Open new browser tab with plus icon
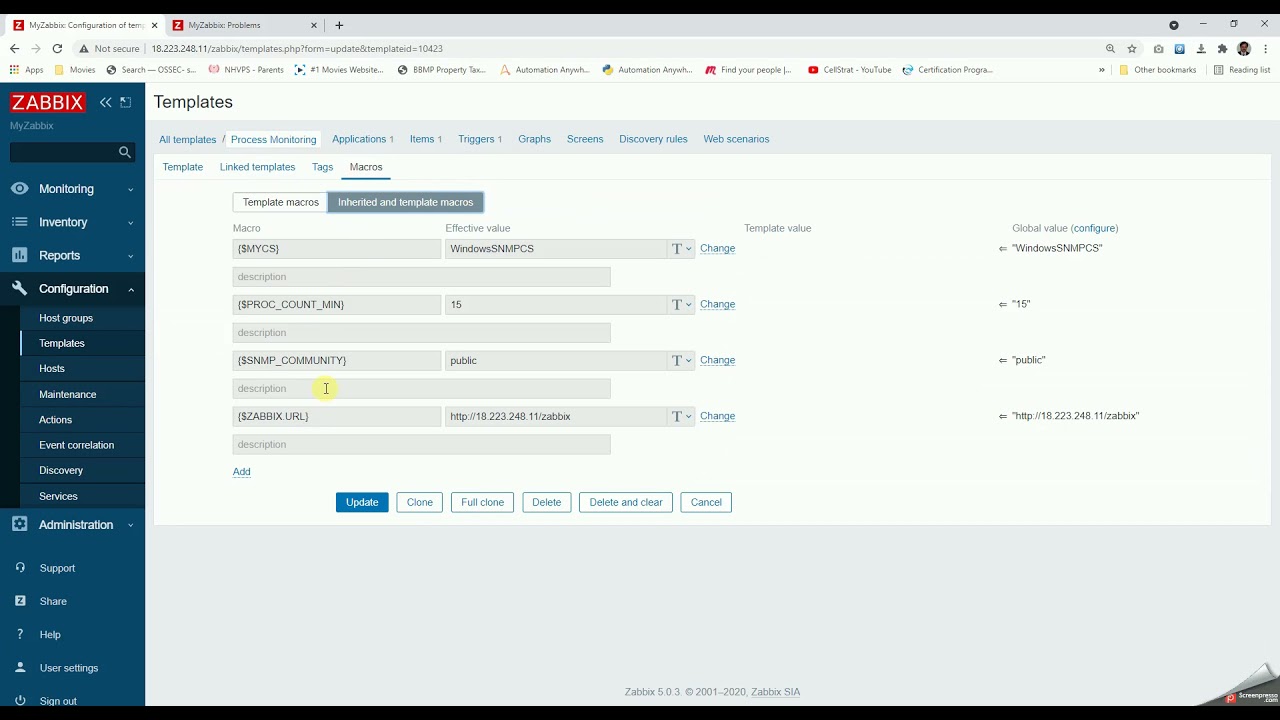 (x=339, y=25)
